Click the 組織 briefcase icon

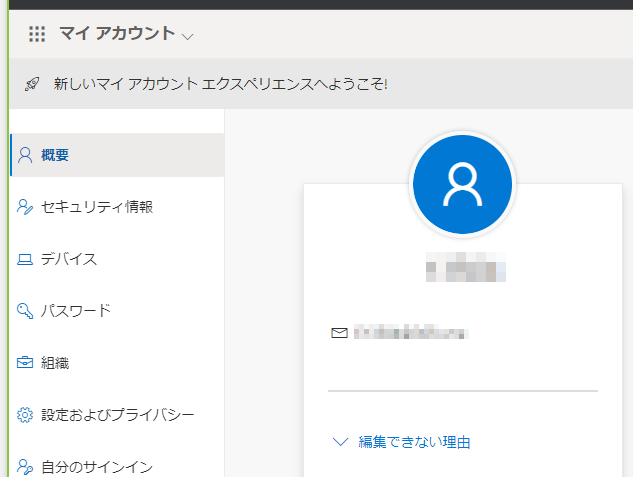coord(26,363)
